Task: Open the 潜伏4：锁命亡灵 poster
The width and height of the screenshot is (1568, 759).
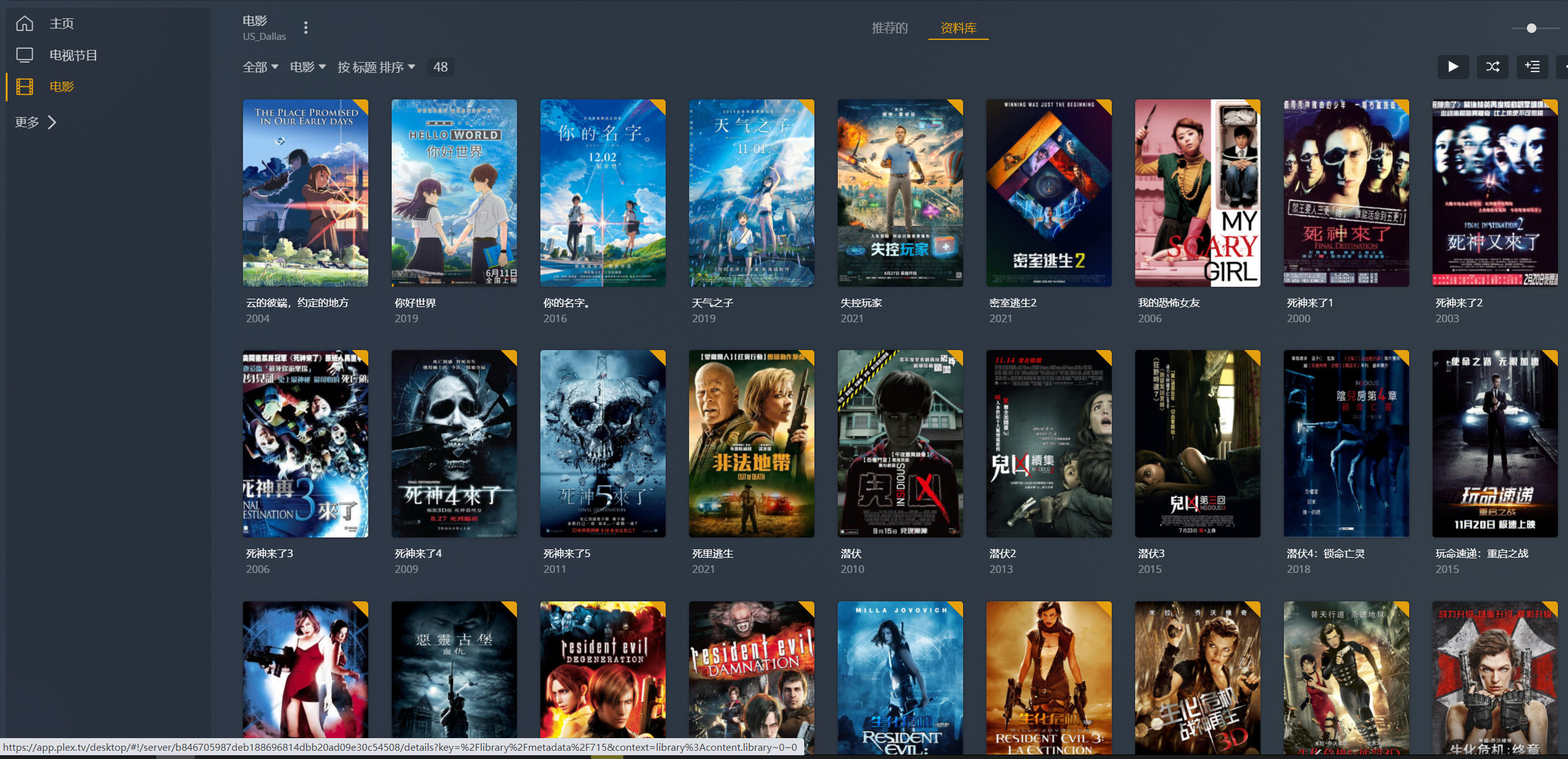Action: pos(1346,444)
